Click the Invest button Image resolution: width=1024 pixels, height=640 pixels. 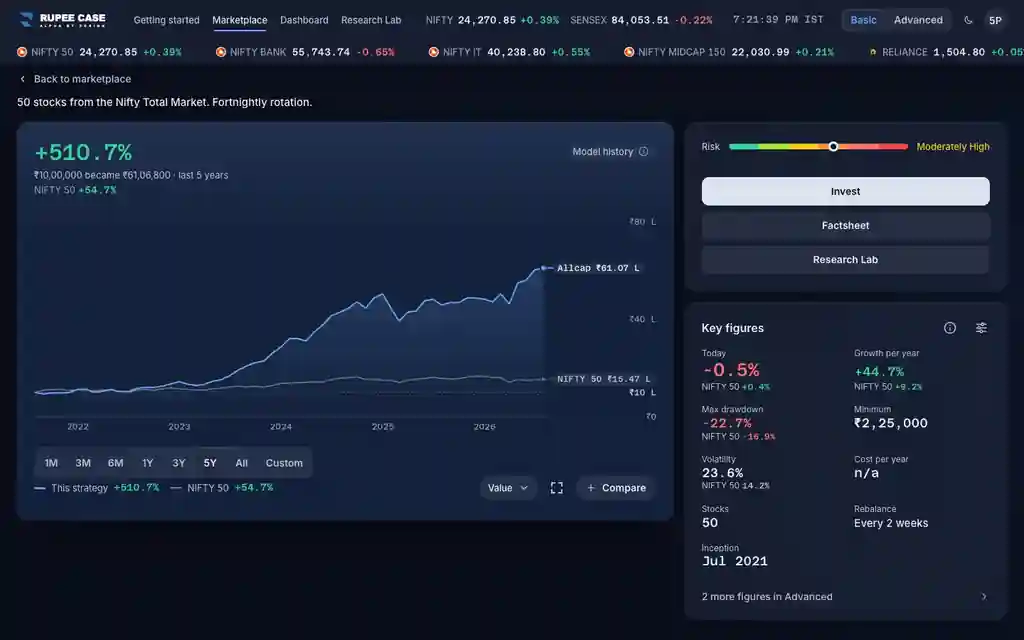coord(846,191)
